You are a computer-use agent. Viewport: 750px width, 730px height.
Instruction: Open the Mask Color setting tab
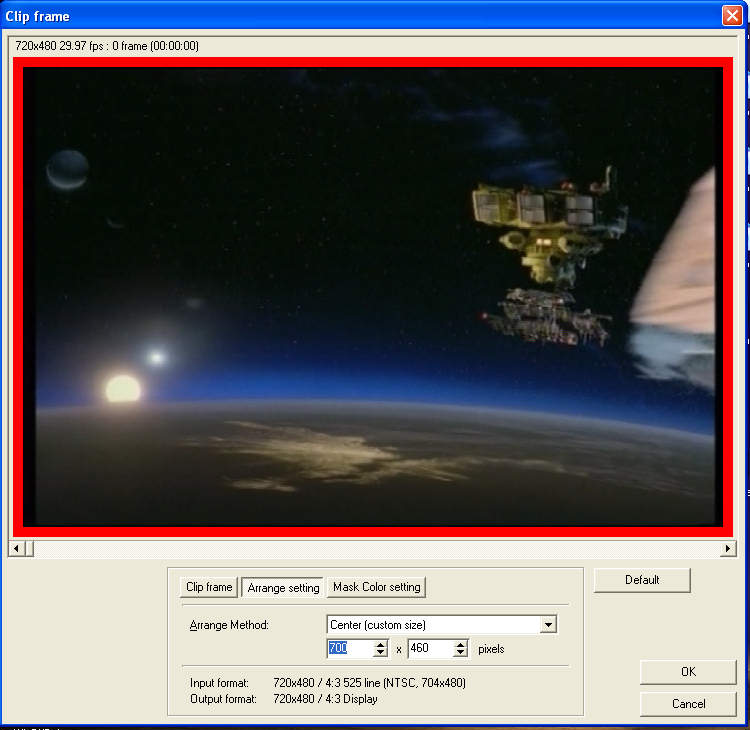point(376,587)
